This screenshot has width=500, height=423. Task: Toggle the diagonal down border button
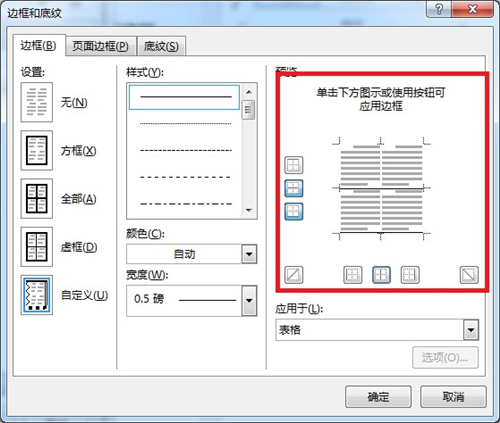(469, 275)
